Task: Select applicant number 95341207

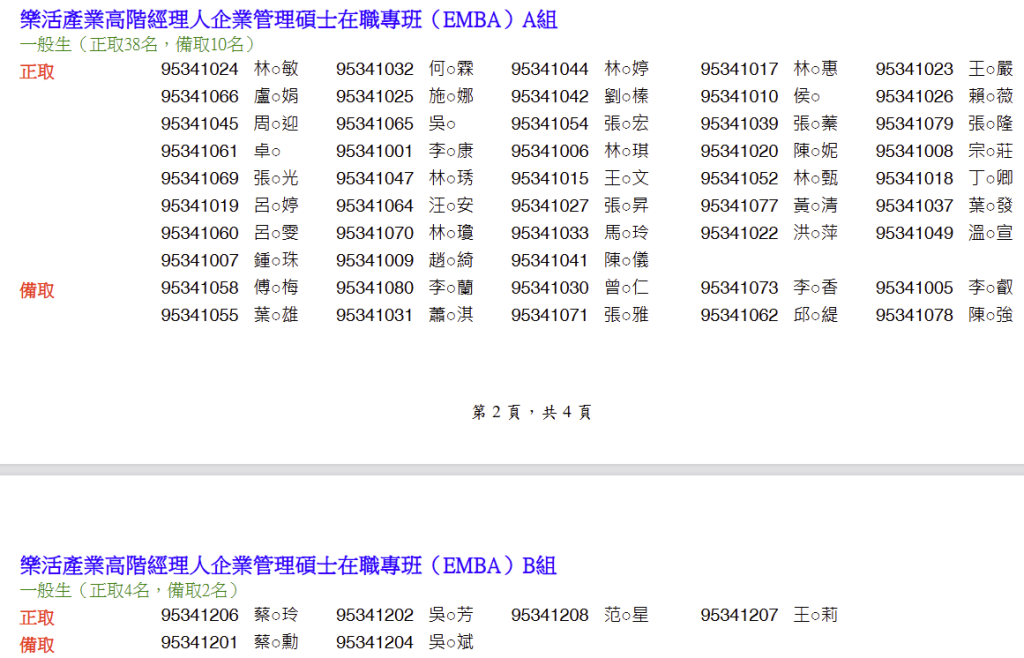Action: click(739, 615)
